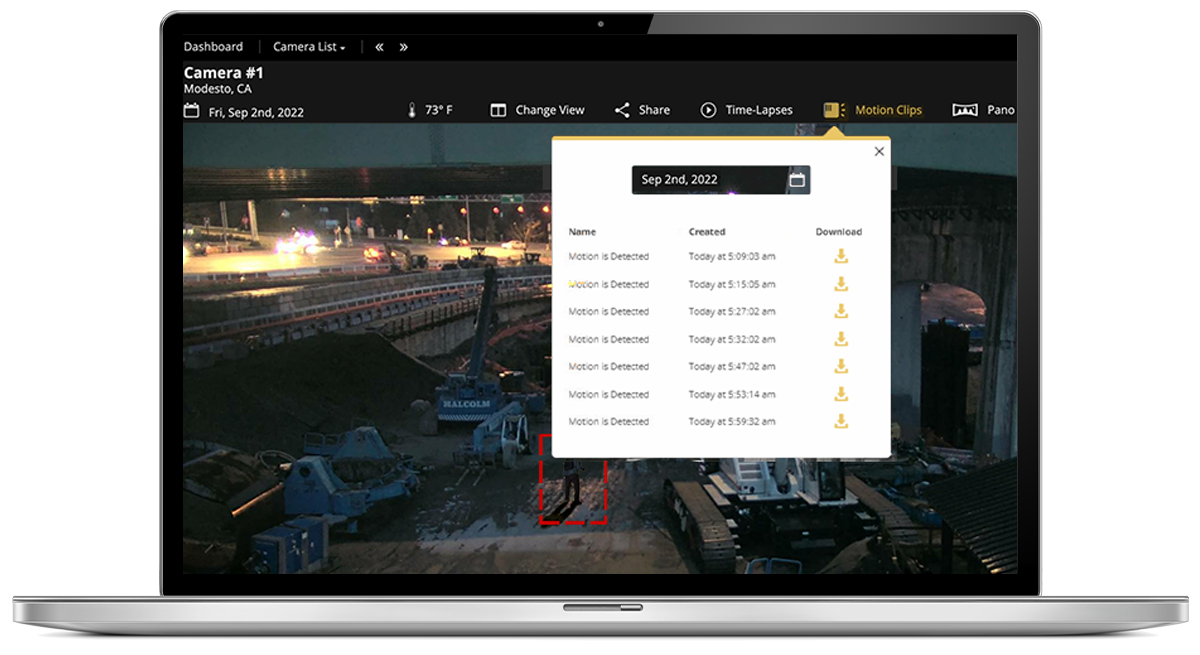Image resolution: width=1200 pixels, height=655 pixels.
Task: Expand the Camera List dropdown
Action: click(309, 47)
